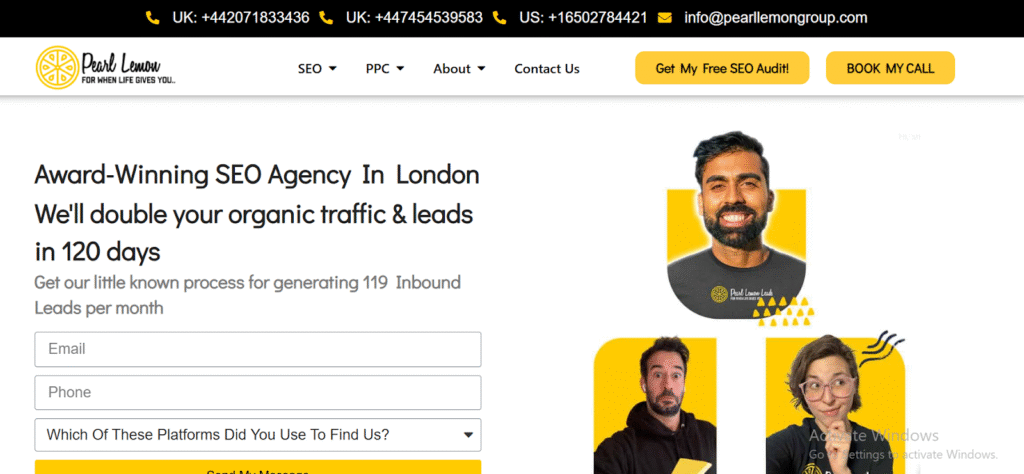Click Get My Free SEO Audit button
The height and width of the screenshot is (474, 1024).
click(722, 68)
